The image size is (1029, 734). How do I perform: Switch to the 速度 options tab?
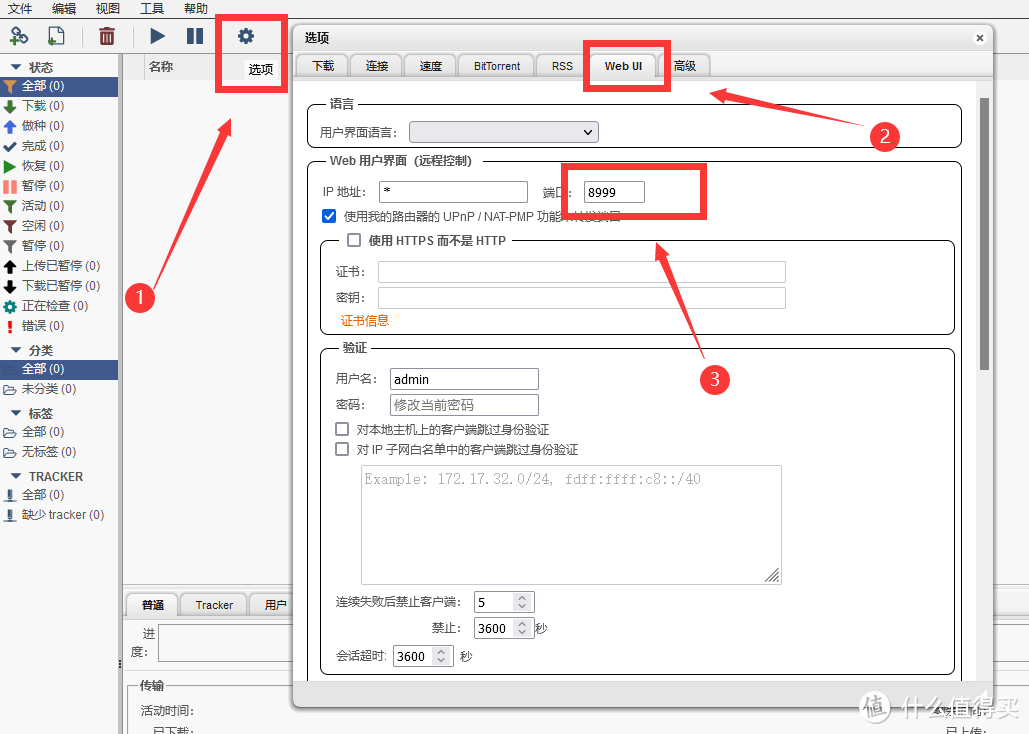[x=430, y=66]
